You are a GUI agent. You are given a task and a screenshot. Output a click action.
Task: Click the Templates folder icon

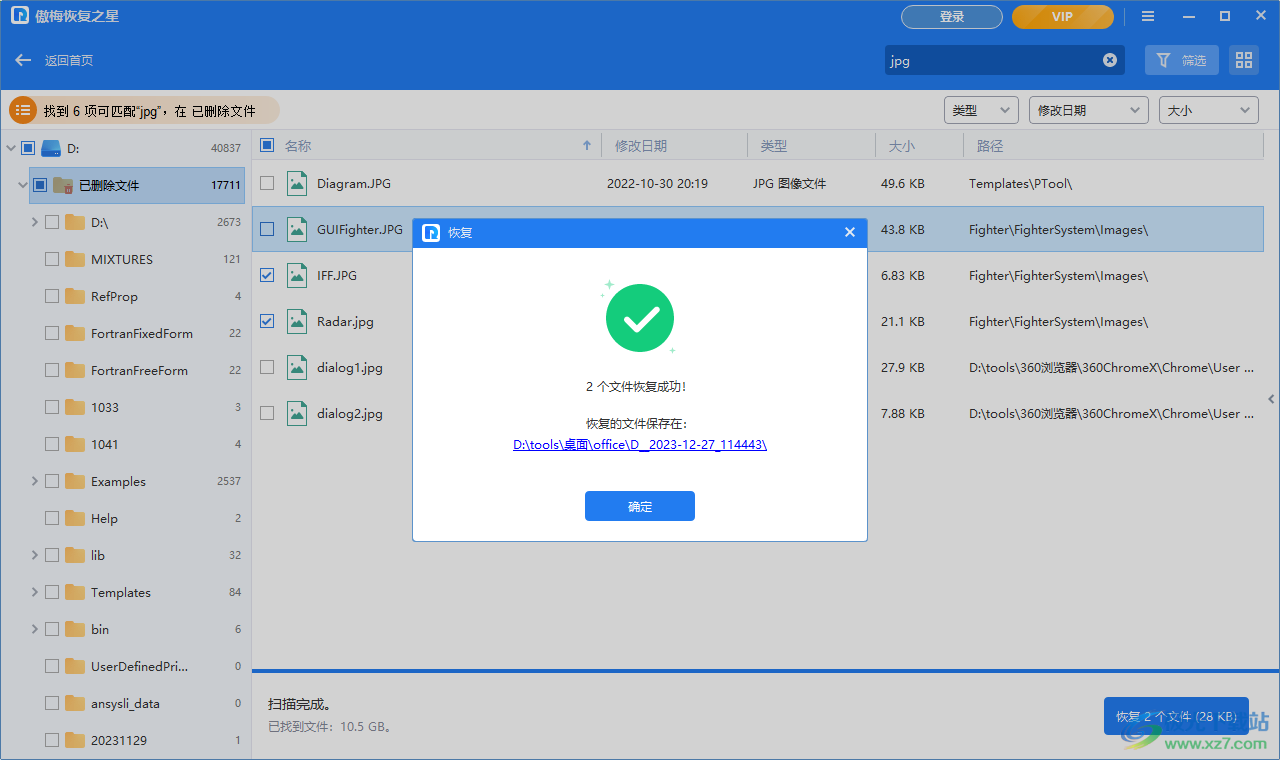coord(75,592)
